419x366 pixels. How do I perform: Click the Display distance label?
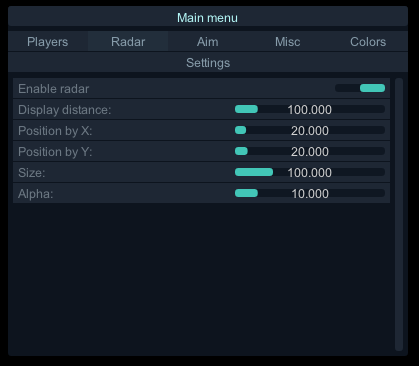[x=65, y=110]
